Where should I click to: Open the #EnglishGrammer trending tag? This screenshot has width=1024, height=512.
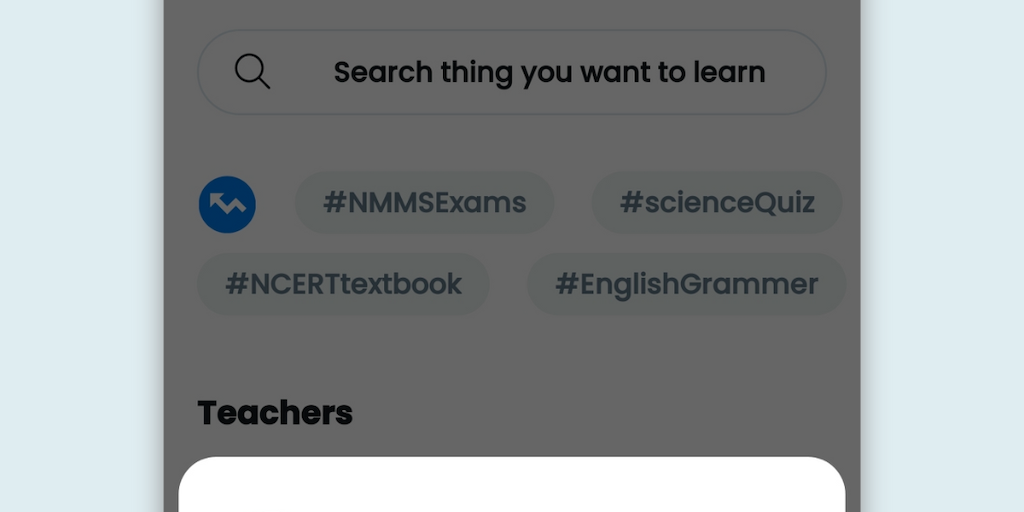point(686,284)
